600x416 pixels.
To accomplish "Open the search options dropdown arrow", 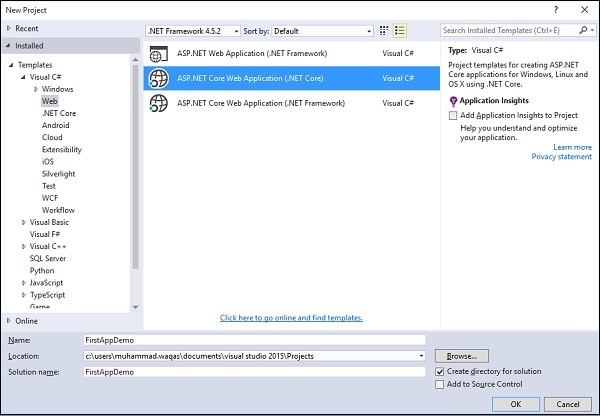I will (592, 30).
